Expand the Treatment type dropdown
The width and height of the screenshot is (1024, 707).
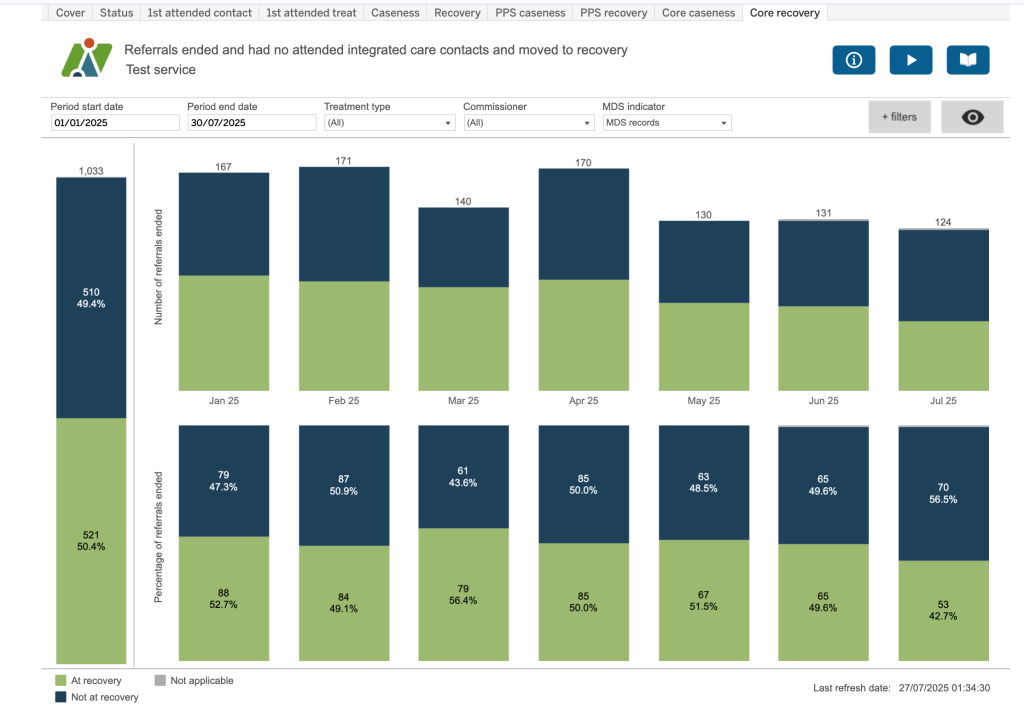coord(389,123)
